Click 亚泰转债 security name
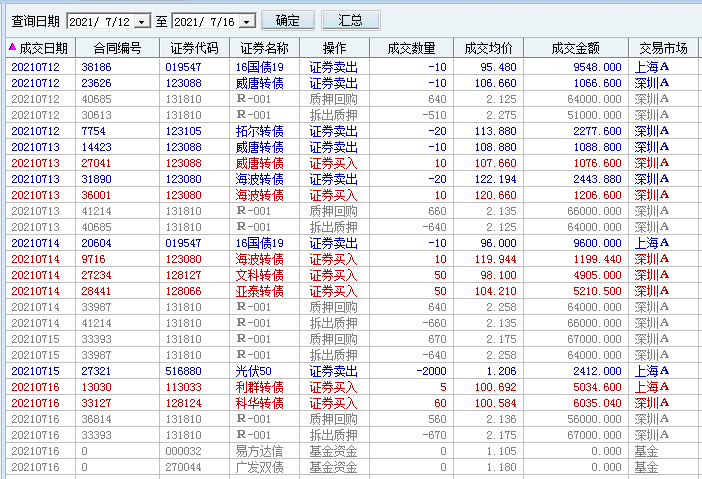Image resolution: width=702 pixels, height=479 pixels. click(260, 291)
